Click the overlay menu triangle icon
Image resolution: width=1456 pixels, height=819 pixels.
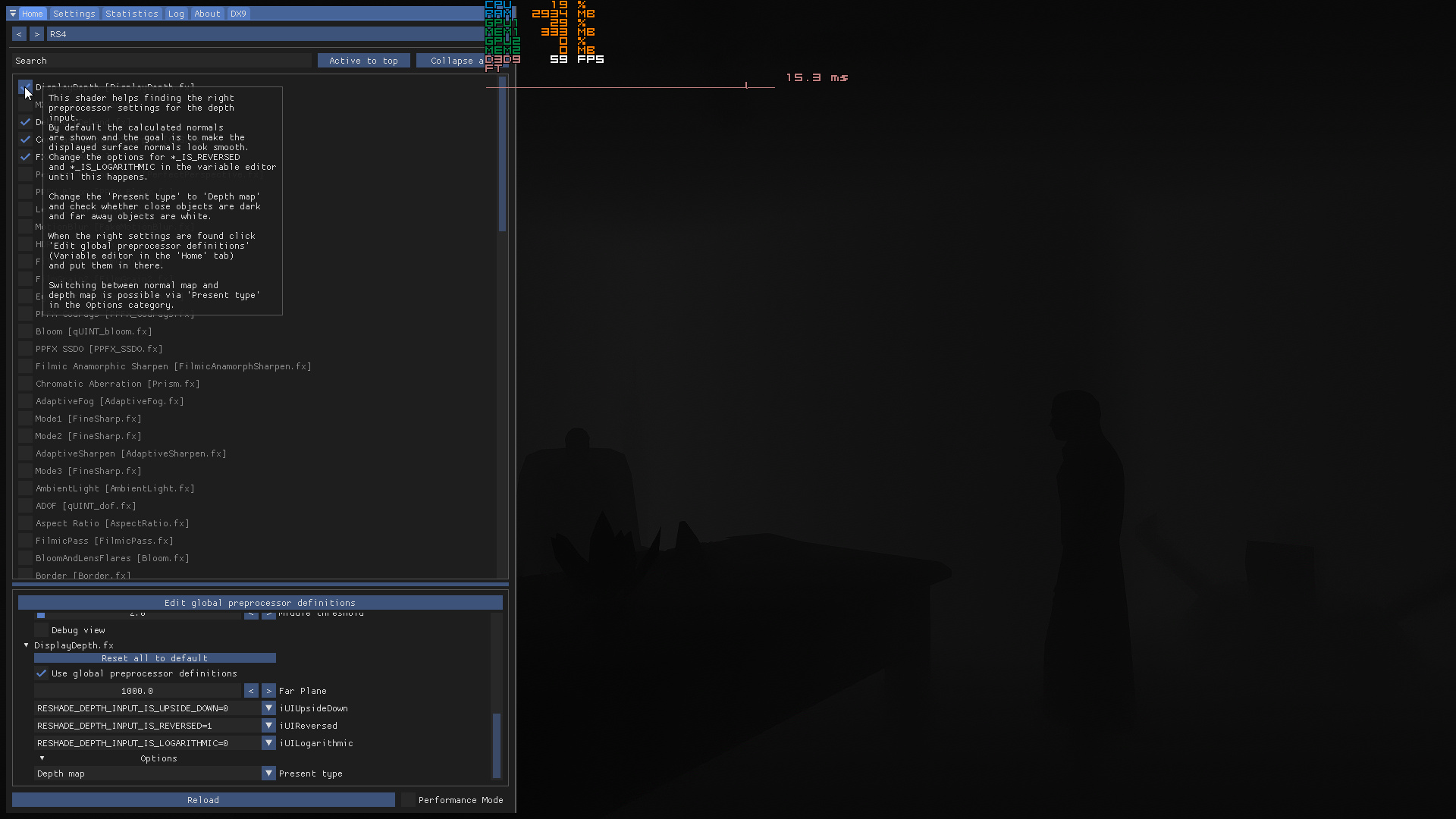[x=13, y=14]
